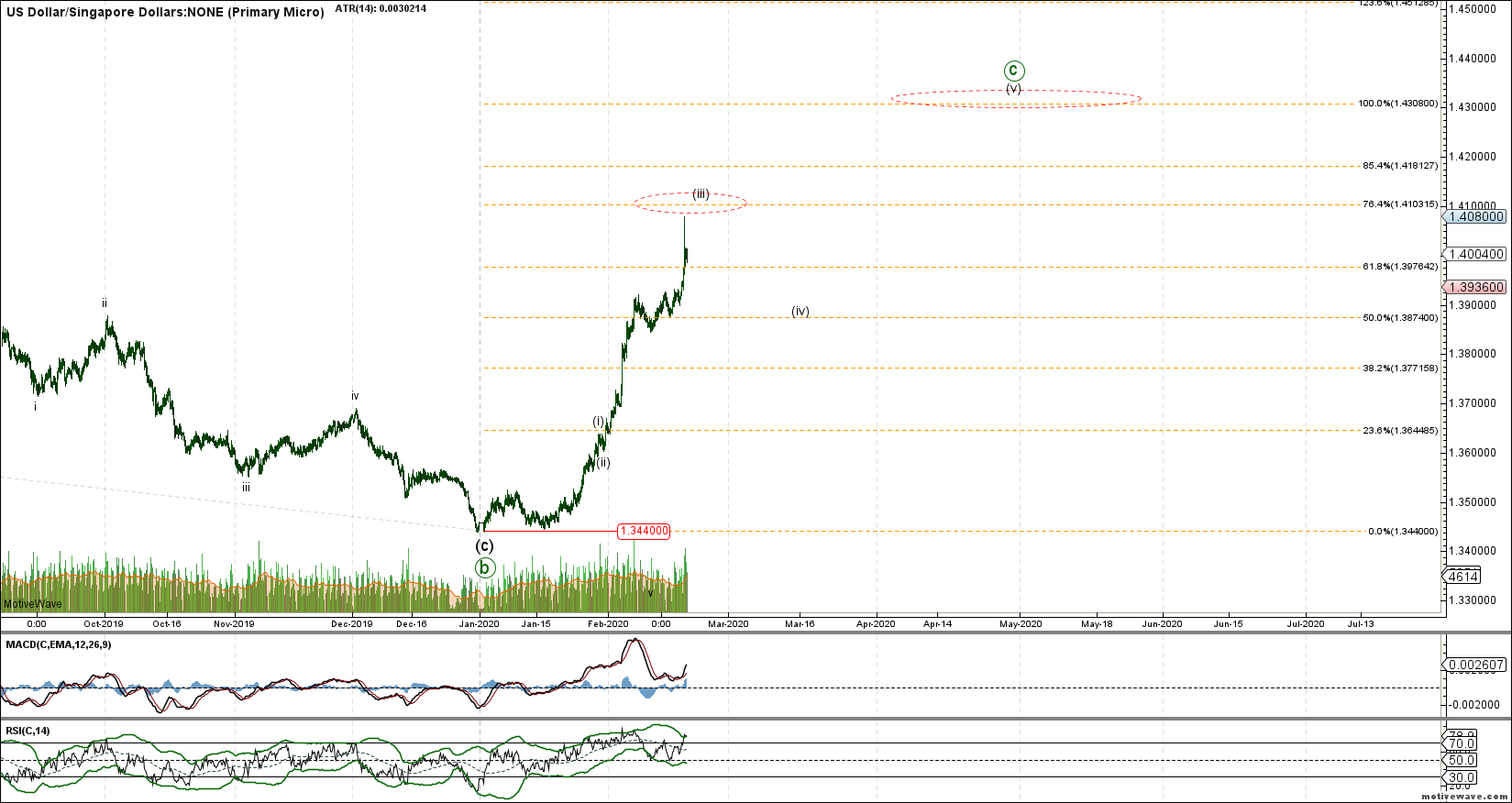1512x803 pixels.
Task: Select the green circled b wave label
Action: (x=484, y=567)
